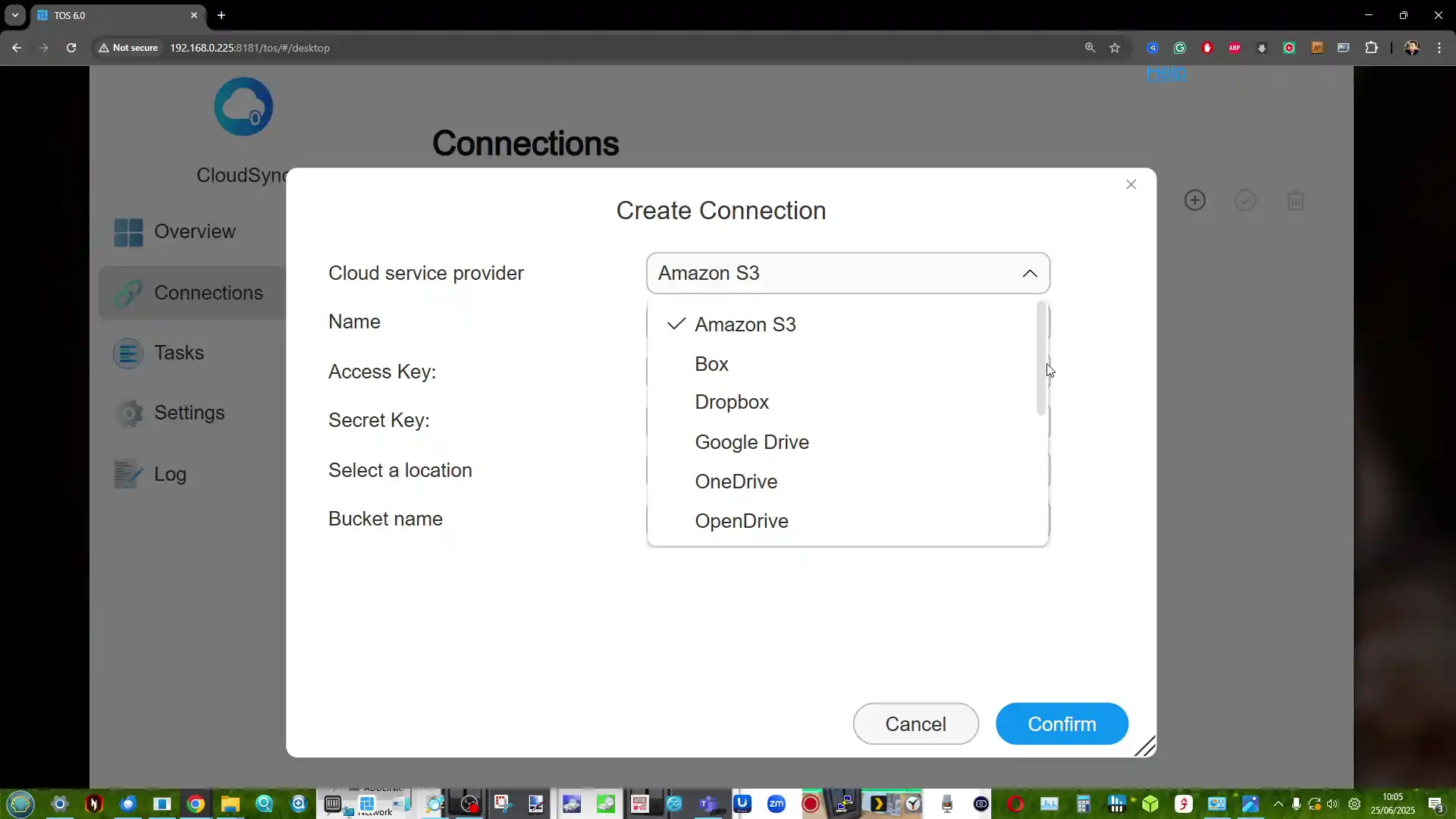Open the volume control in the tray
This screenshot has height=819, width=1456.
(x=1332, y=804)
